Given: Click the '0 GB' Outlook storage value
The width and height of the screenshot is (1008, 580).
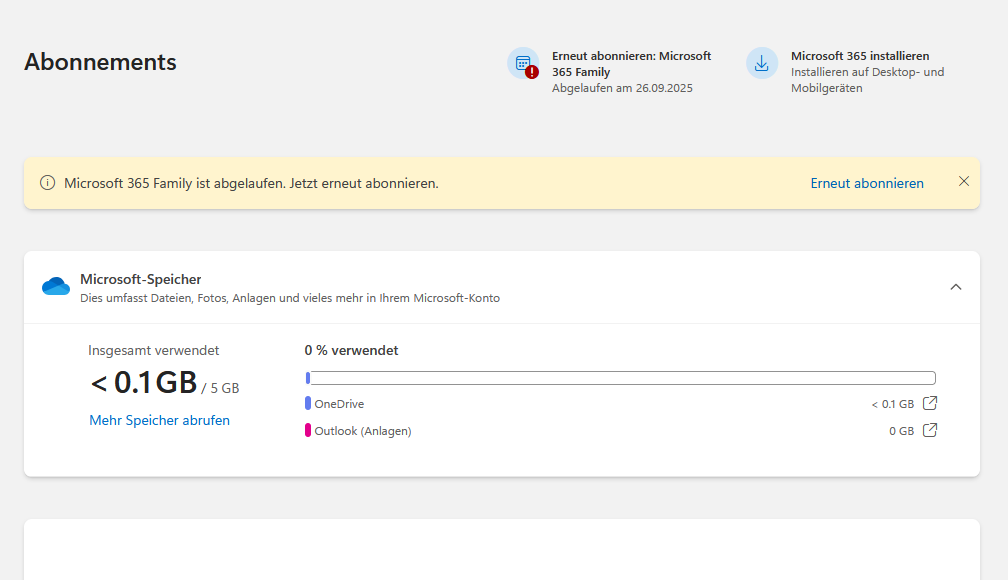Looking at the screenshot, I should [x=901, y=431].
